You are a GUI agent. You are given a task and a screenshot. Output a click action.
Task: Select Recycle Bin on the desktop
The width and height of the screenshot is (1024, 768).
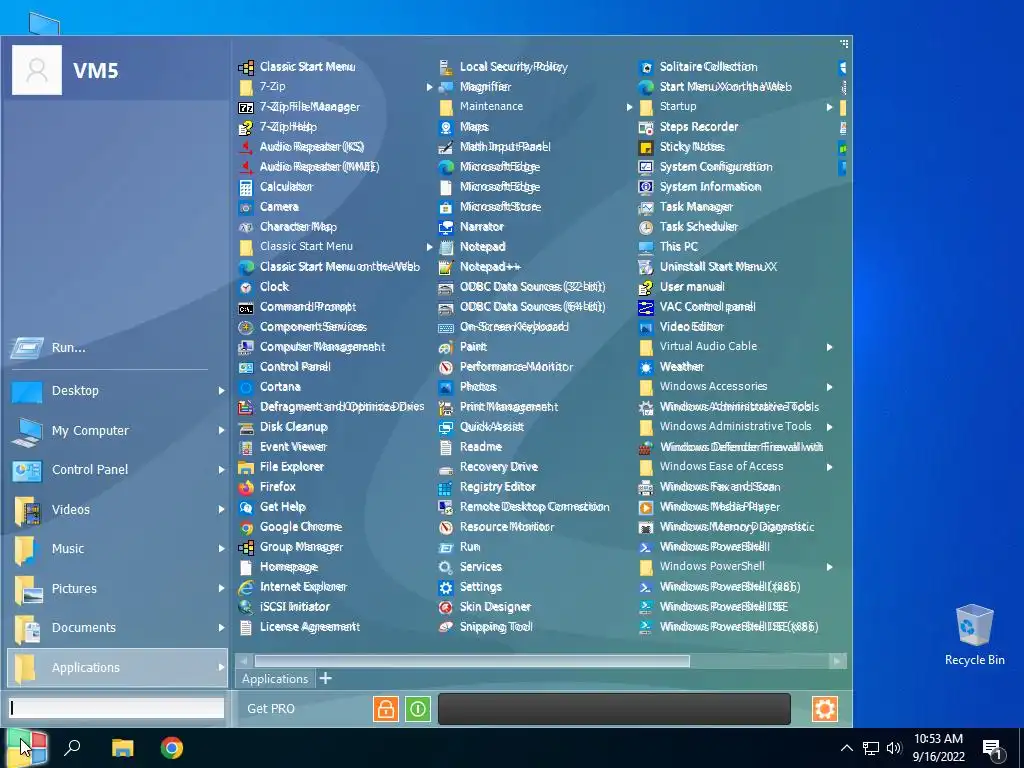[974, 635]
